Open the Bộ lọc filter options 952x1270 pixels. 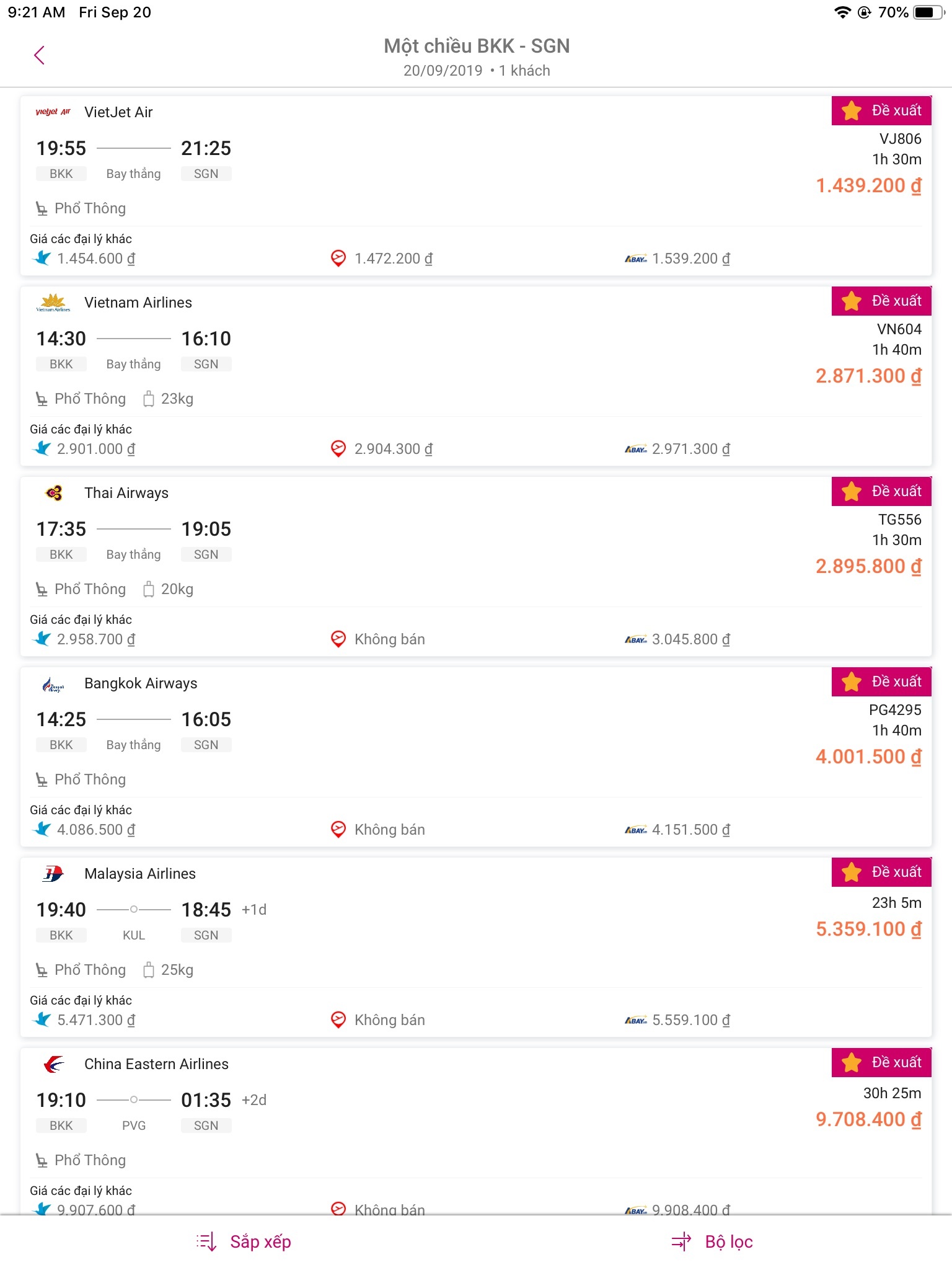coord(729,1241)
